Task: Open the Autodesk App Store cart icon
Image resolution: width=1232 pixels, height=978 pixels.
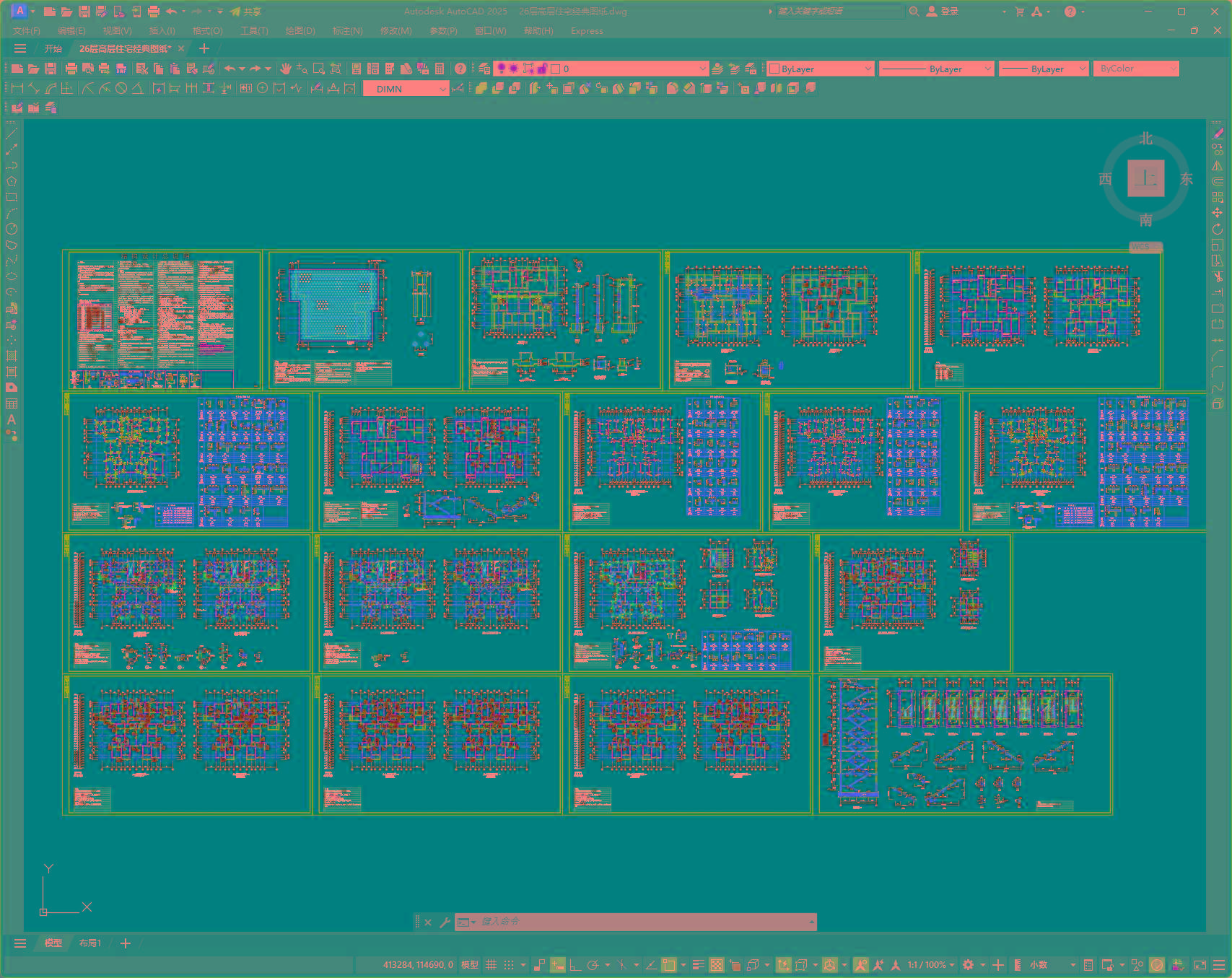Action: click(1019, 11)
